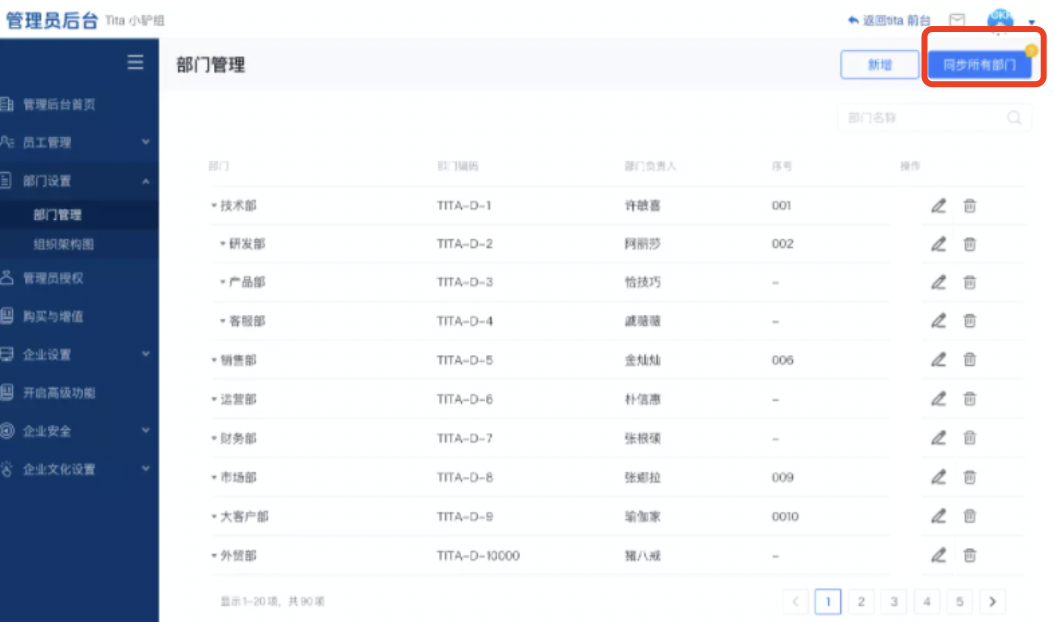Click the next page arrow
Viewport: 1054px width, 622px height.
(x=992, y=602)
